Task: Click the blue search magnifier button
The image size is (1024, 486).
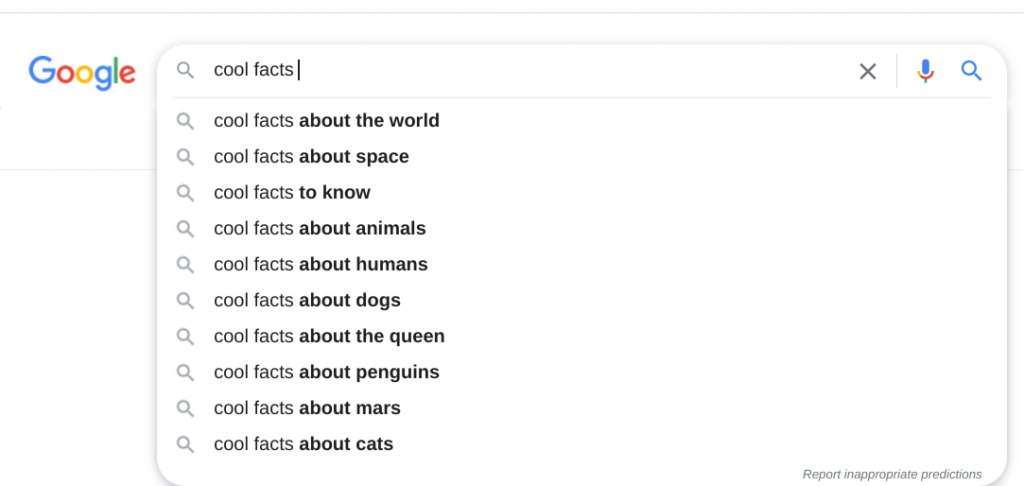Action: pos(971,71)
